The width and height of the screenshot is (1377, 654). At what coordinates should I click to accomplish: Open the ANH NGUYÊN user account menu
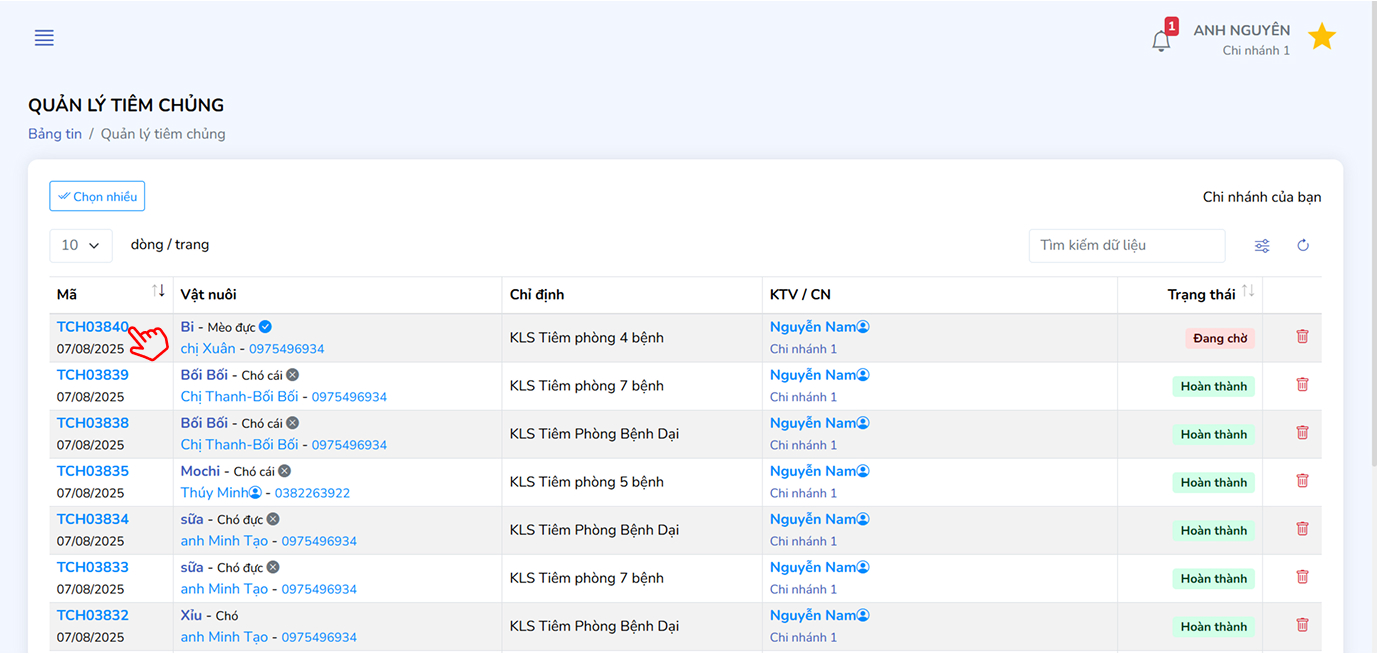coord(1241,39)
